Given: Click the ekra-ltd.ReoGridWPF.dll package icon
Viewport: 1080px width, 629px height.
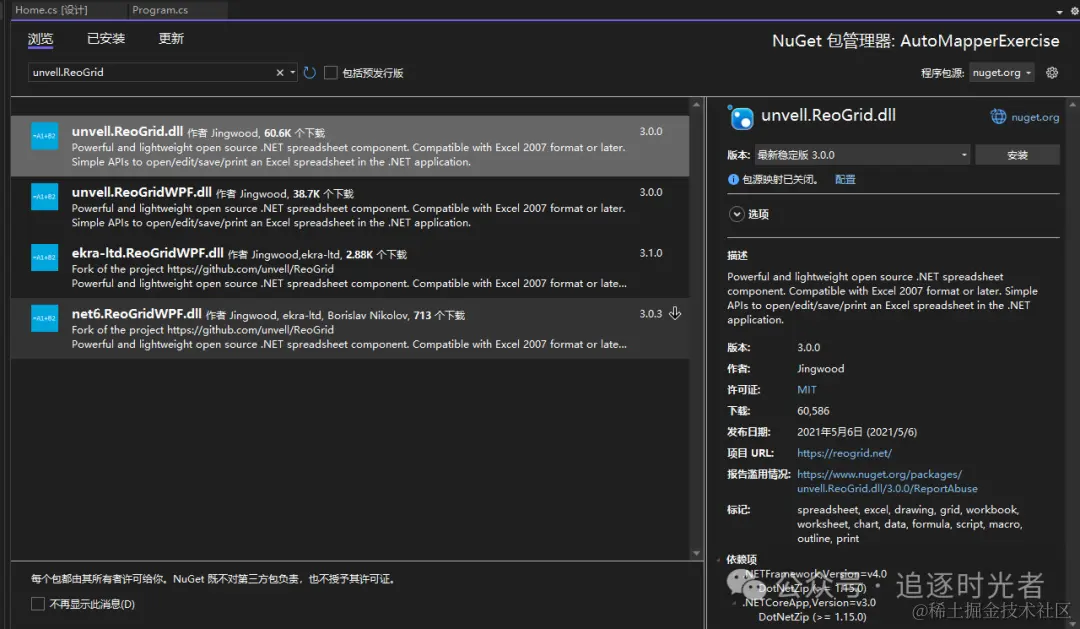Looking at the screenshot, I should 44,257.
